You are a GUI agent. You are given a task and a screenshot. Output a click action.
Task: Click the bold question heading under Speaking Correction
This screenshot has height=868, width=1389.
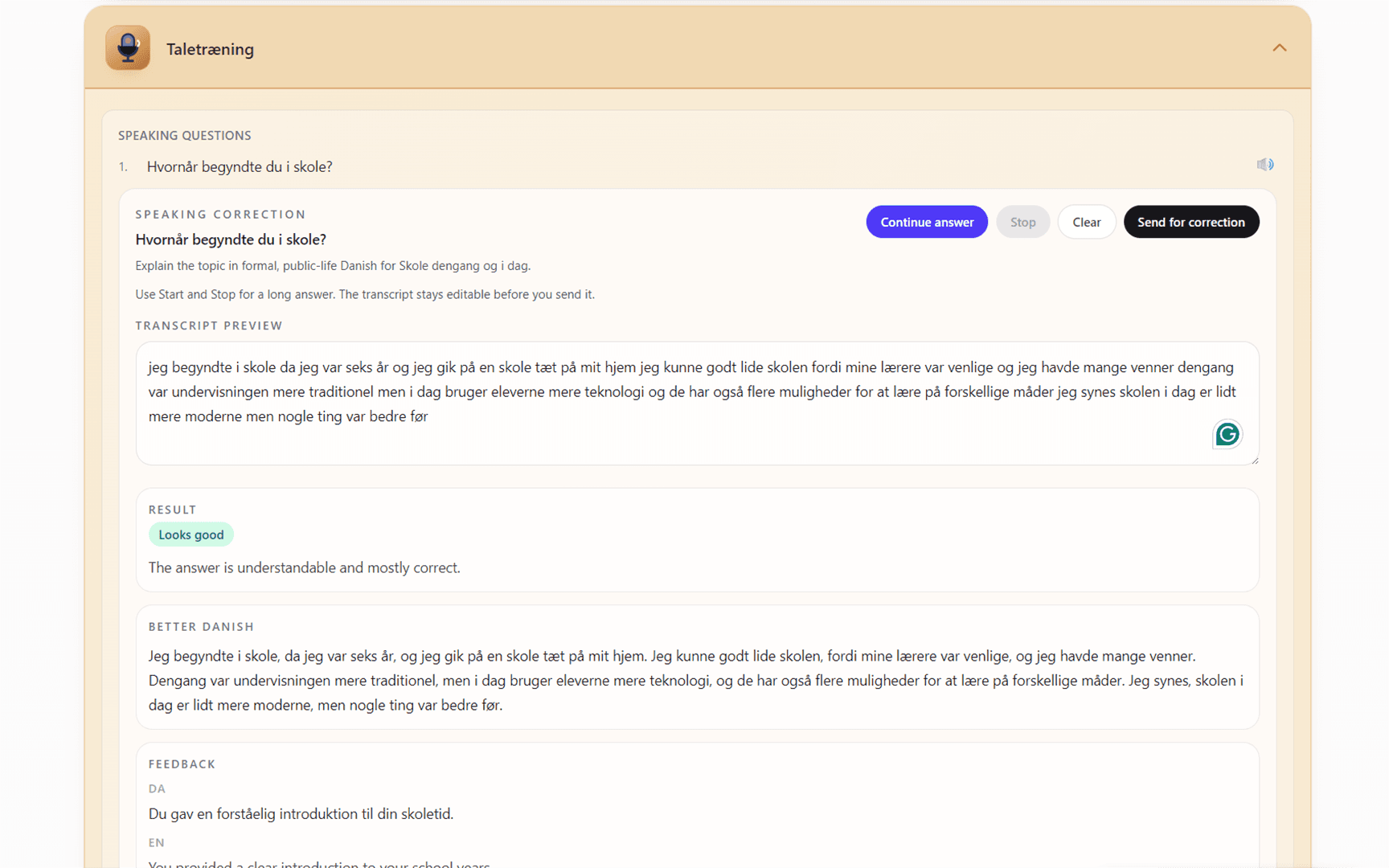point(231,240)
